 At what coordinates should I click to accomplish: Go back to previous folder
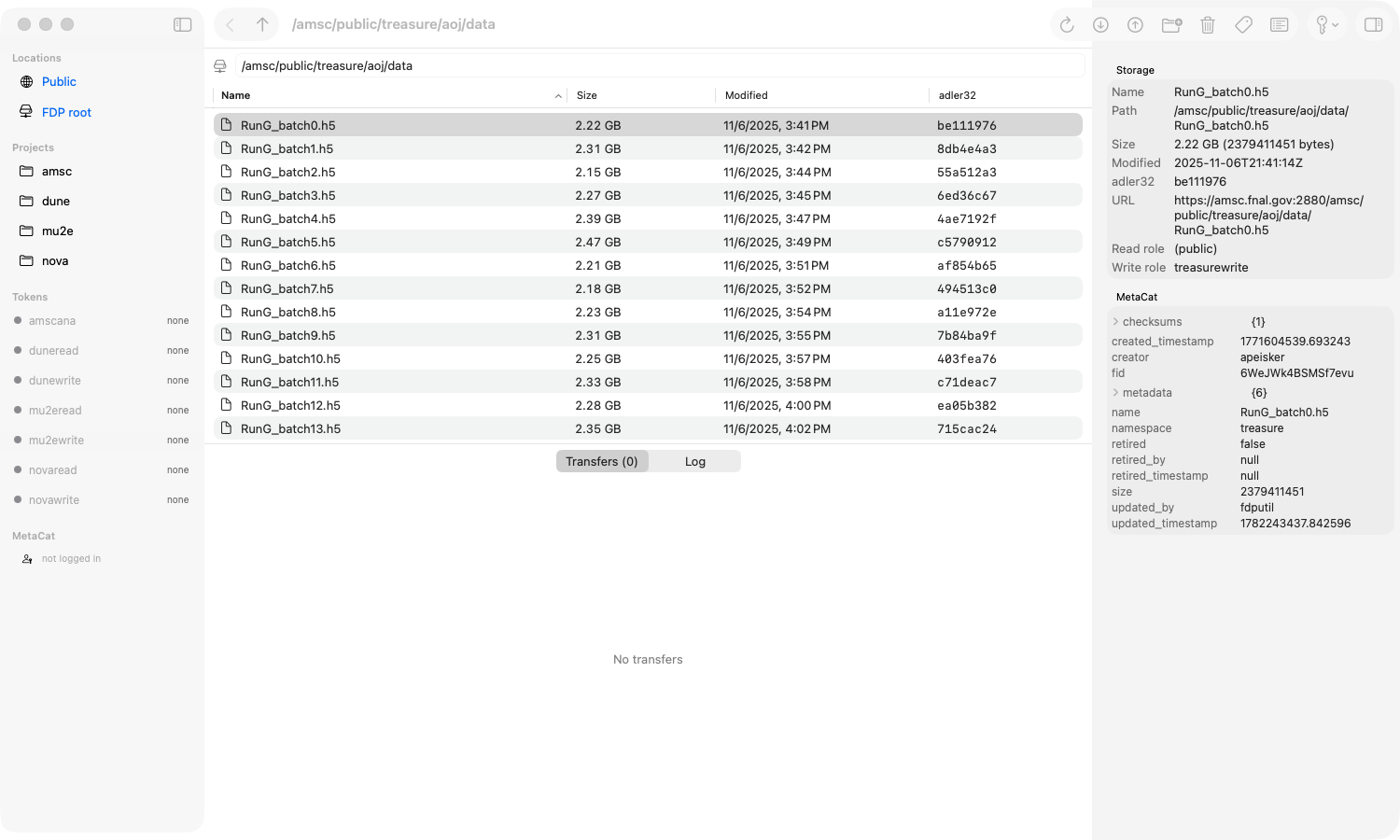[x=231, y=24]
